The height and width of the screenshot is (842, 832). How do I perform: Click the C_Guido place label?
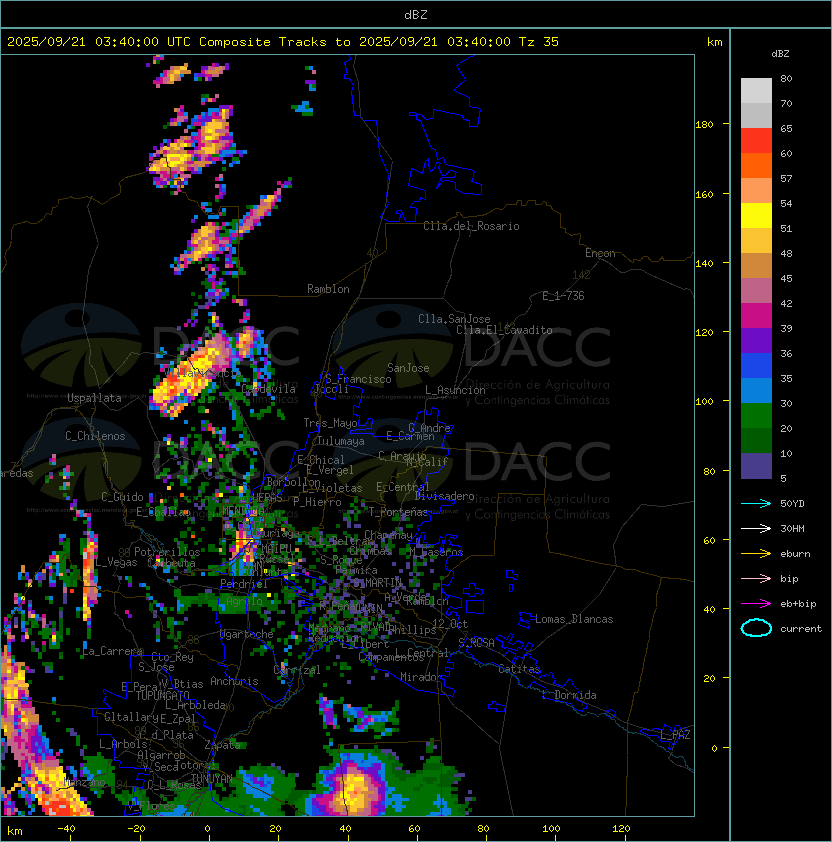pos(122,497)
